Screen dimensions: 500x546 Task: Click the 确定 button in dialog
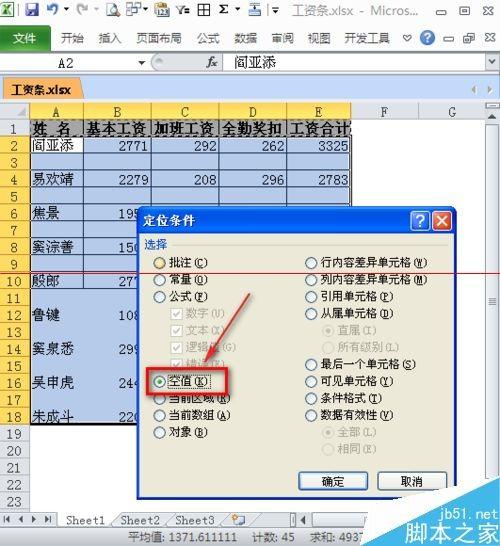pos(333,481)
